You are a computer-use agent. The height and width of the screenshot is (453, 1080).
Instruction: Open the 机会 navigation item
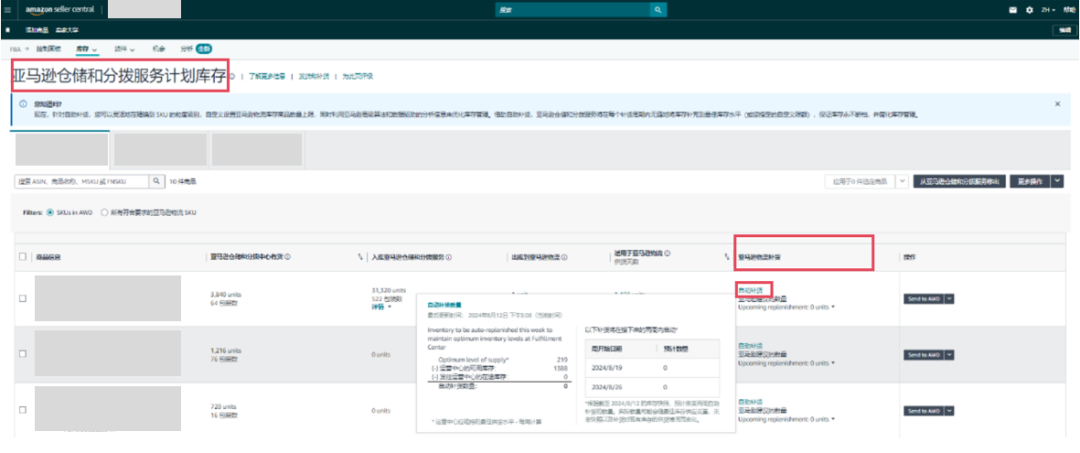click(159, 49)
